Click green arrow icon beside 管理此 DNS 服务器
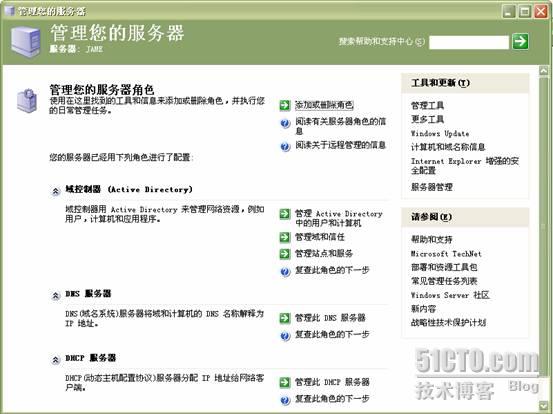Image resolution: width=553 pixels, height=414 pixels. [285, 318]
